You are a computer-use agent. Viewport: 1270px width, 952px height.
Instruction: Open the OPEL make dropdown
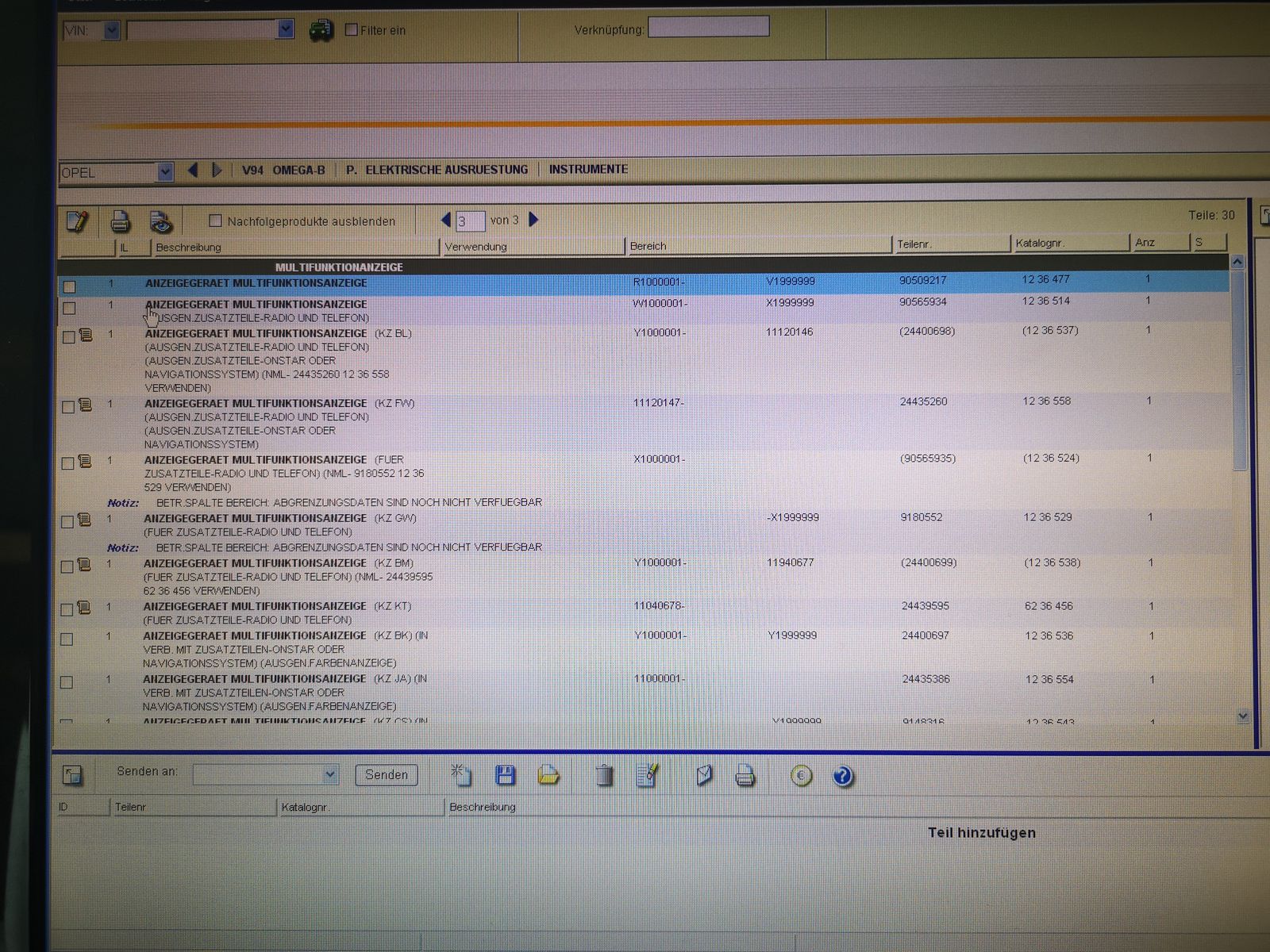tap(165, 172)
